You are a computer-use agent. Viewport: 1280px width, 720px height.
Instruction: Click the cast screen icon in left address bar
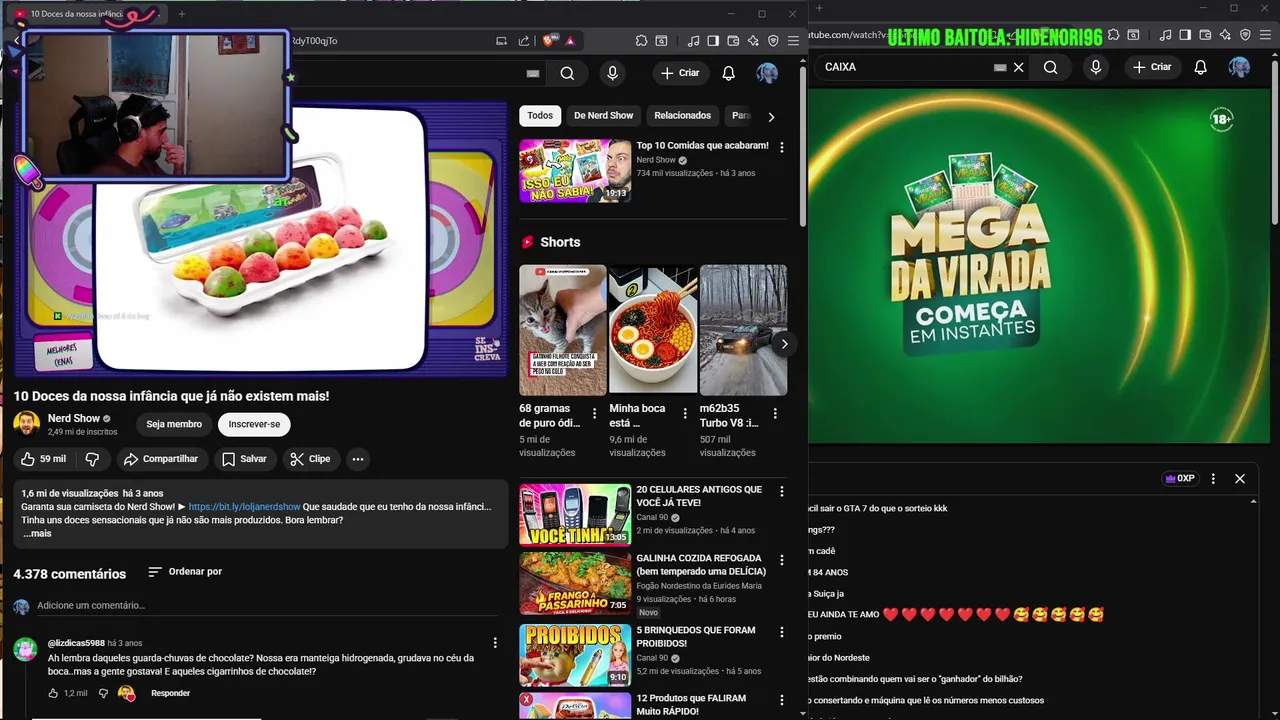coord(502,41)
